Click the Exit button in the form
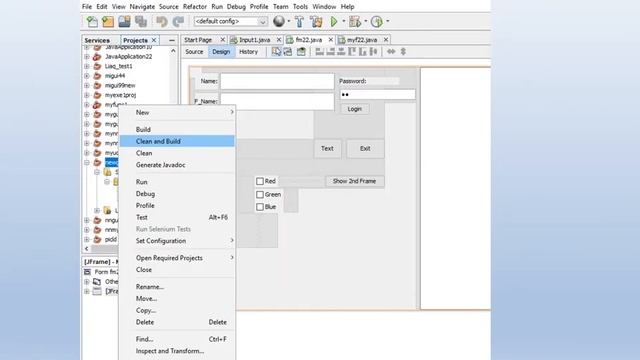Viewport: 640px width, 360px height. tap(365, 149)
